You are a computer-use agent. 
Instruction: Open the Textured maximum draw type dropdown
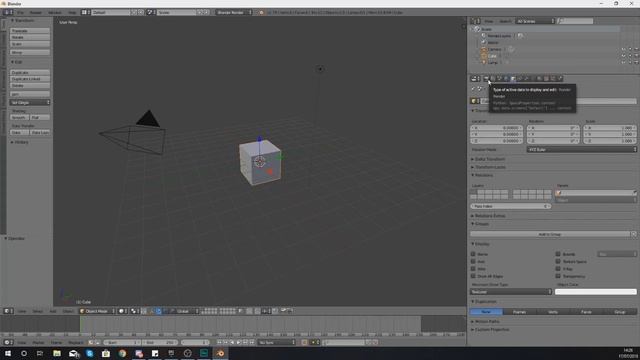click(x=511, y=291)
